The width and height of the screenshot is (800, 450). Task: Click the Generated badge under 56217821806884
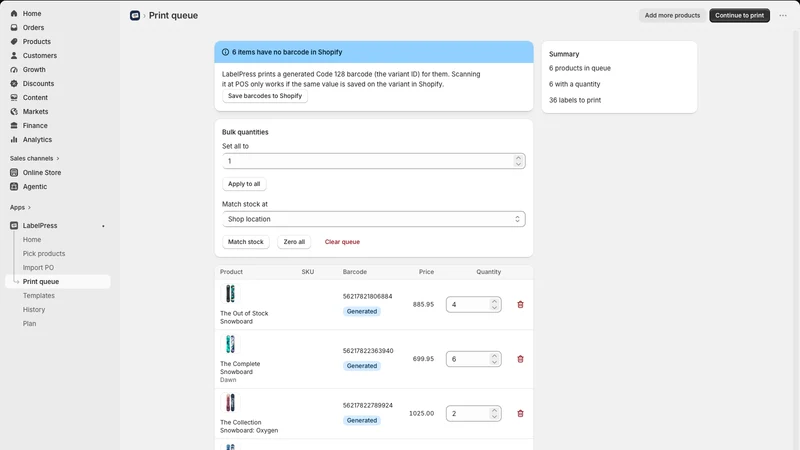click(x=362, y=312)
